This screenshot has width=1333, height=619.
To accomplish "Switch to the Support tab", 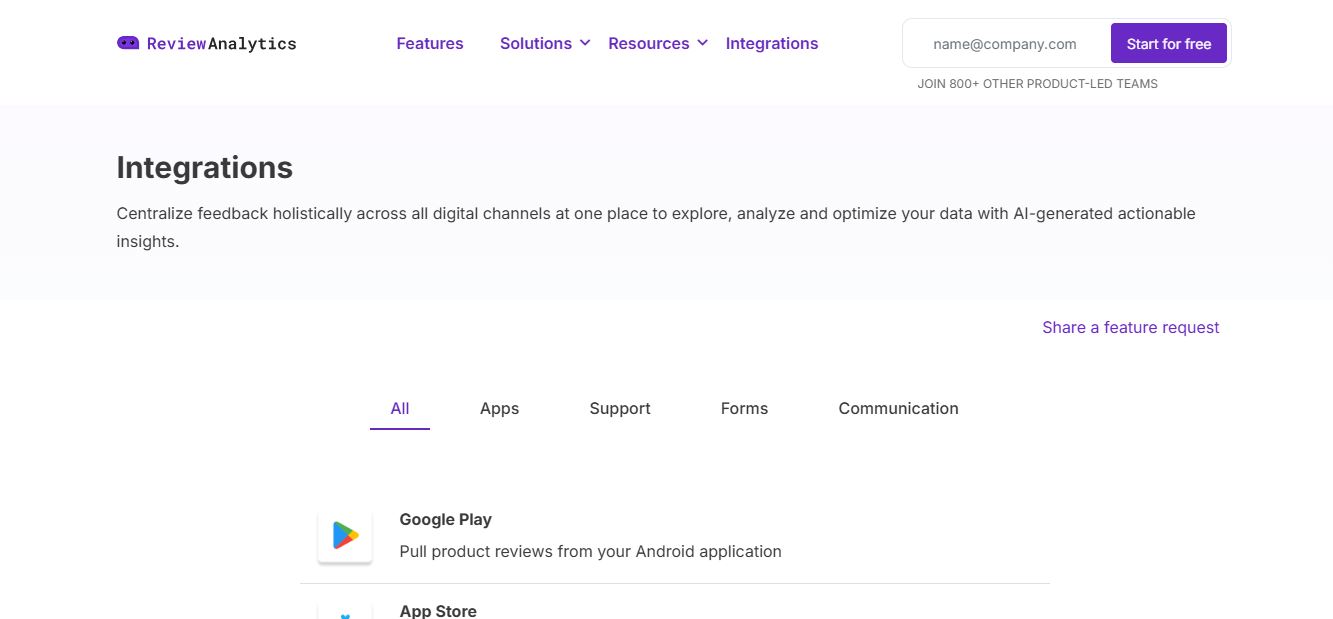I will point(620,408).
